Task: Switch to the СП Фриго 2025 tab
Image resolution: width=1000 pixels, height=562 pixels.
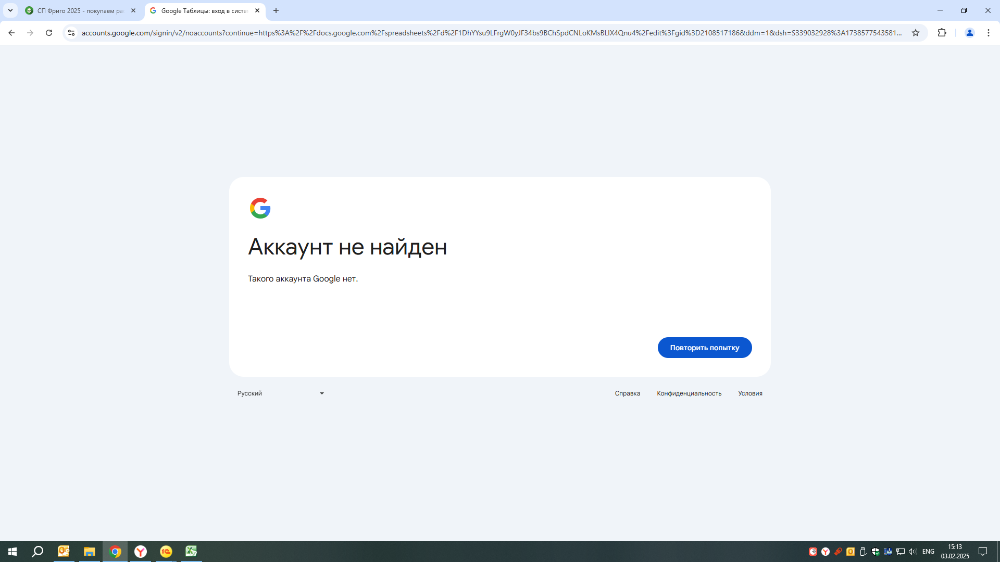Action: (80, 11)
